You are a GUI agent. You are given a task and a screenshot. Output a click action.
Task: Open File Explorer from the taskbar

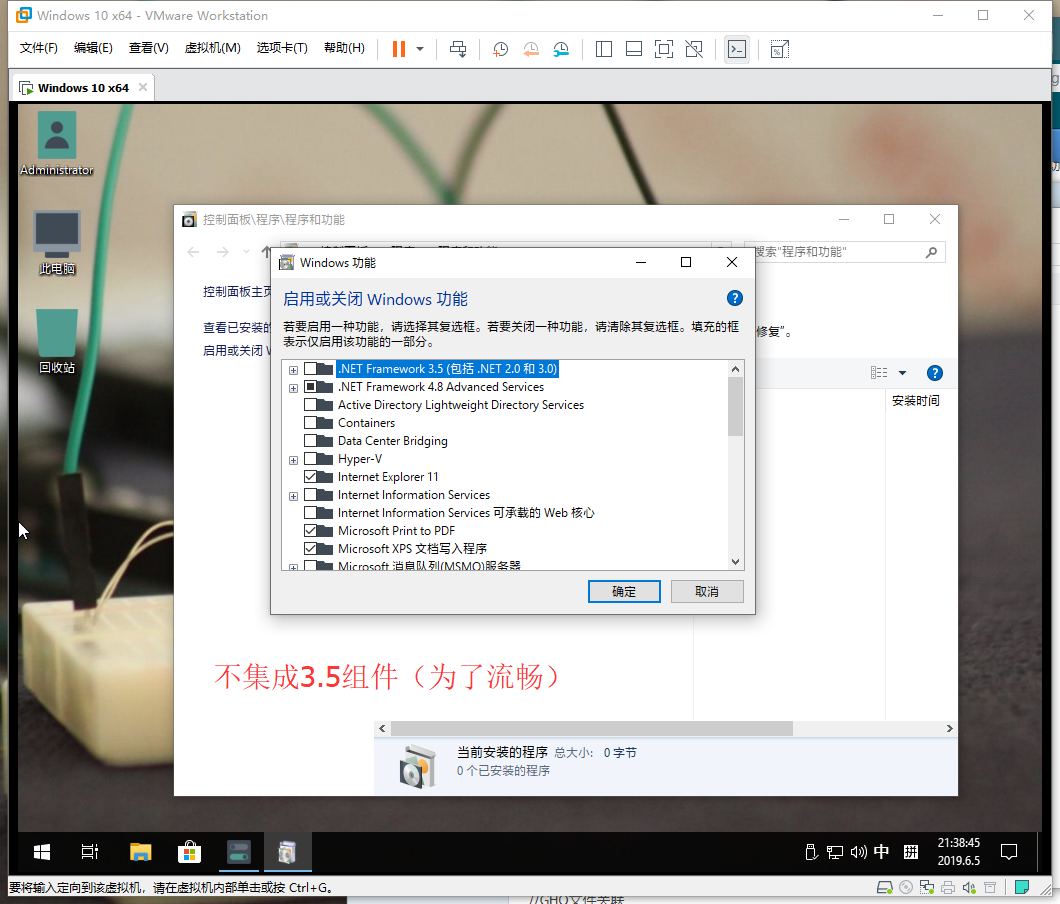click(x=141, y=852)
